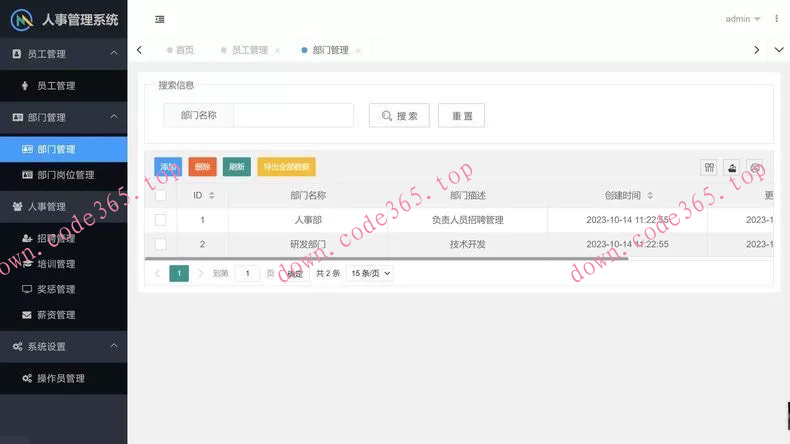Click the table horizontal scrollbar
790x444 pixels.
386,259
